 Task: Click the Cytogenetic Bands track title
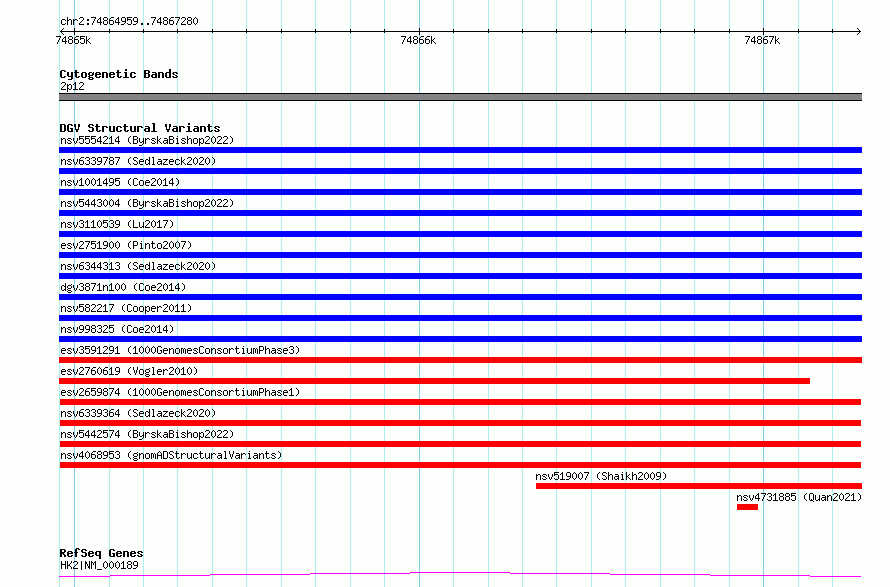tap(119, 74)
